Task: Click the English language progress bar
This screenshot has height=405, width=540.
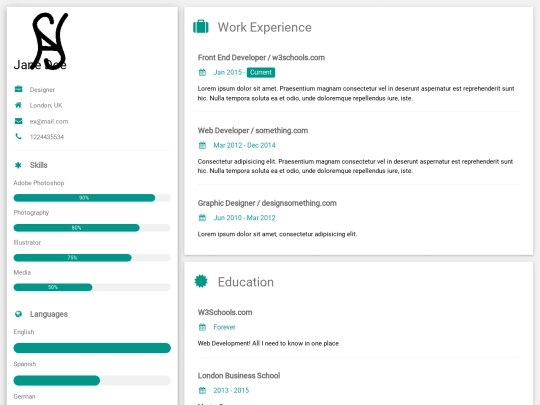Action: [x=92, y=348]
